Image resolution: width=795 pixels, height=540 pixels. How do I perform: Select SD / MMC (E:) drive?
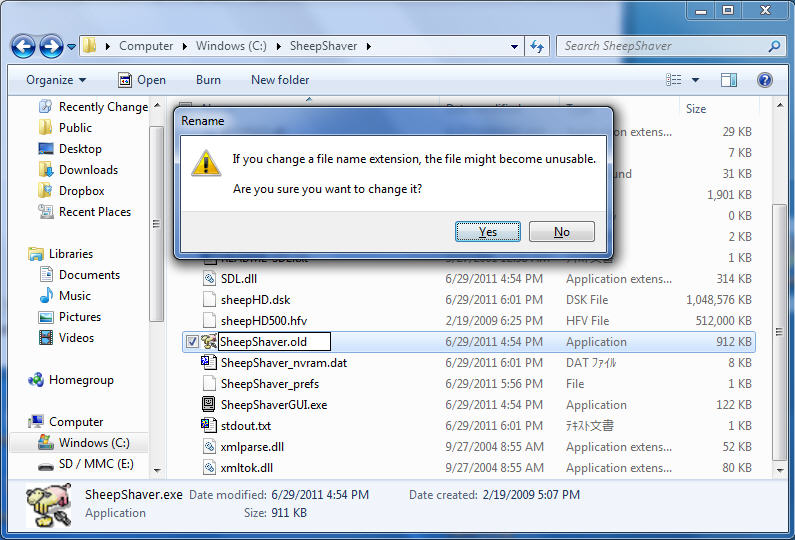coord(86,464)
